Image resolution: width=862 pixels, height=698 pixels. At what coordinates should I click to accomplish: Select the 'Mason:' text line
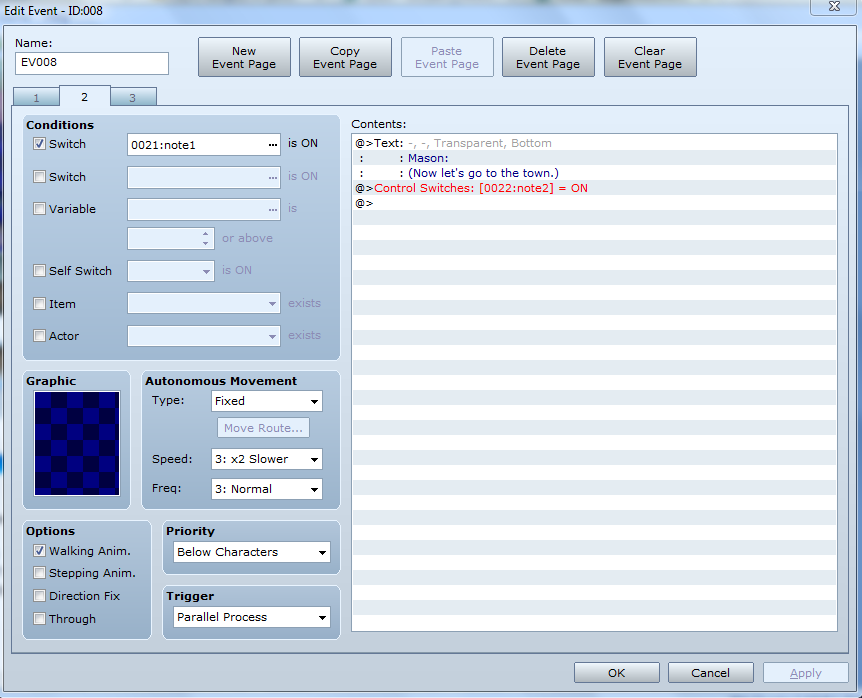coord(594,158)
